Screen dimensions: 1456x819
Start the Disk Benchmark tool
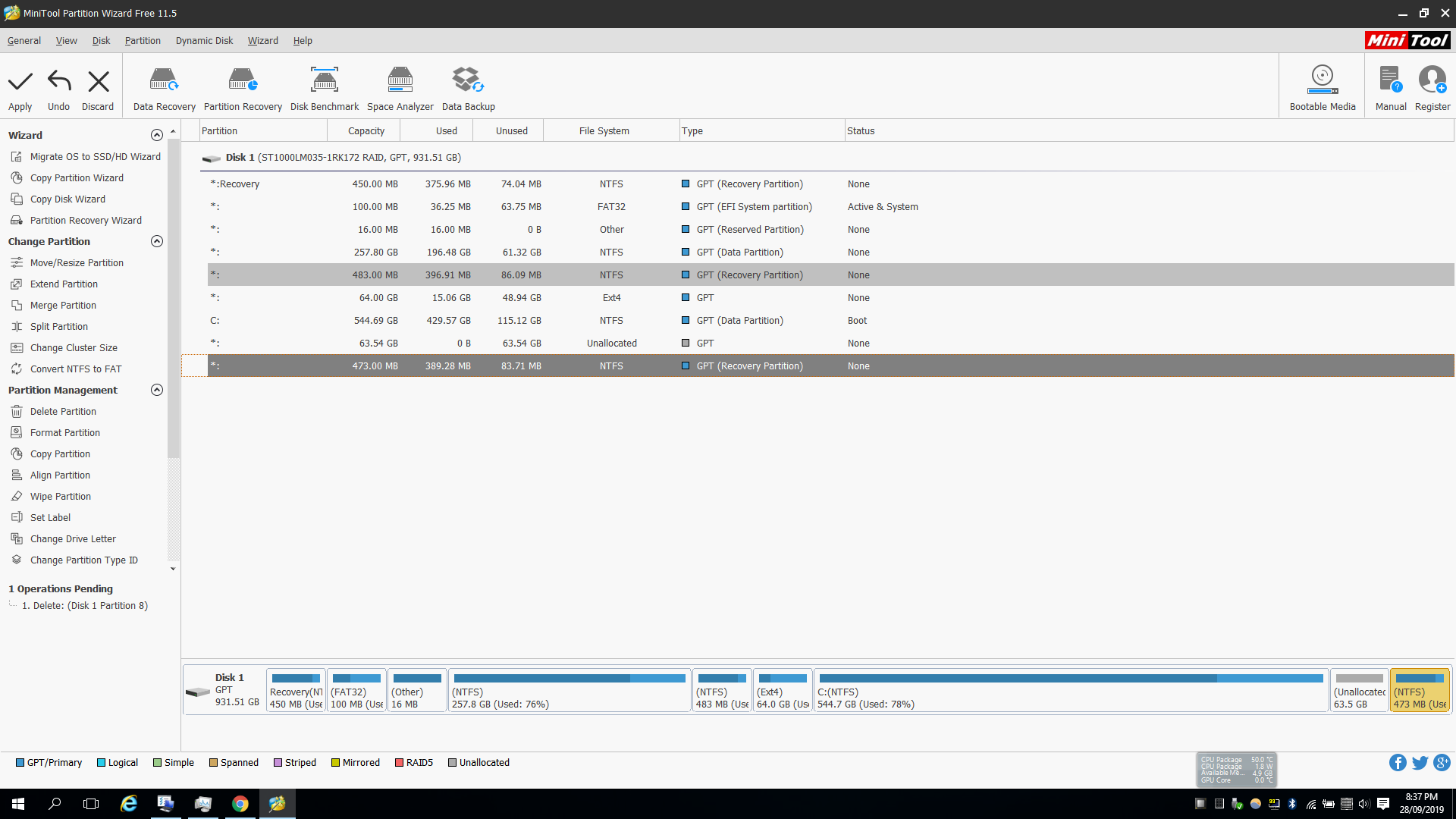click(325, 89)
